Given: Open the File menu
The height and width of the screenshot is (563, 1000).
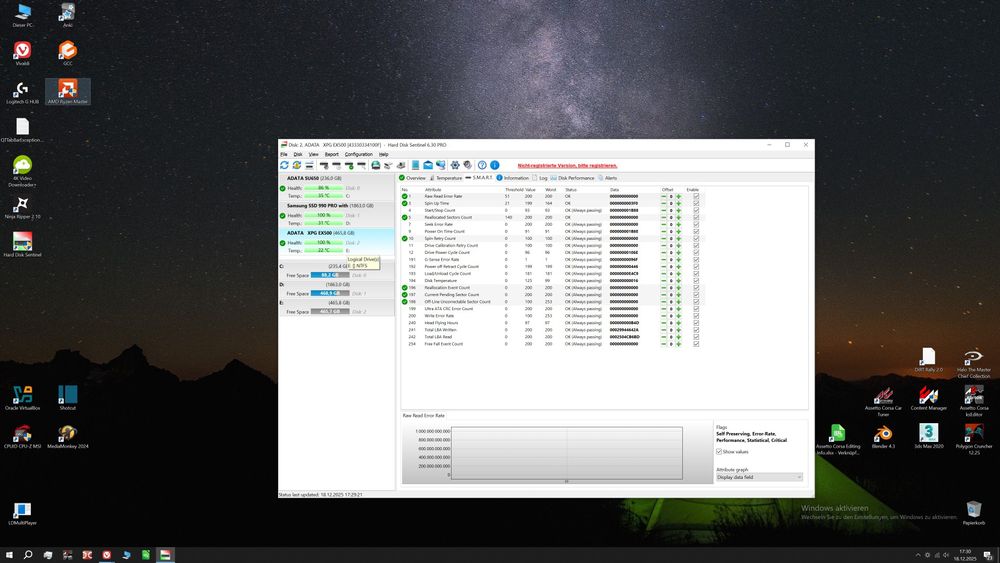Looking at the screenshot, I should (284, 154).
